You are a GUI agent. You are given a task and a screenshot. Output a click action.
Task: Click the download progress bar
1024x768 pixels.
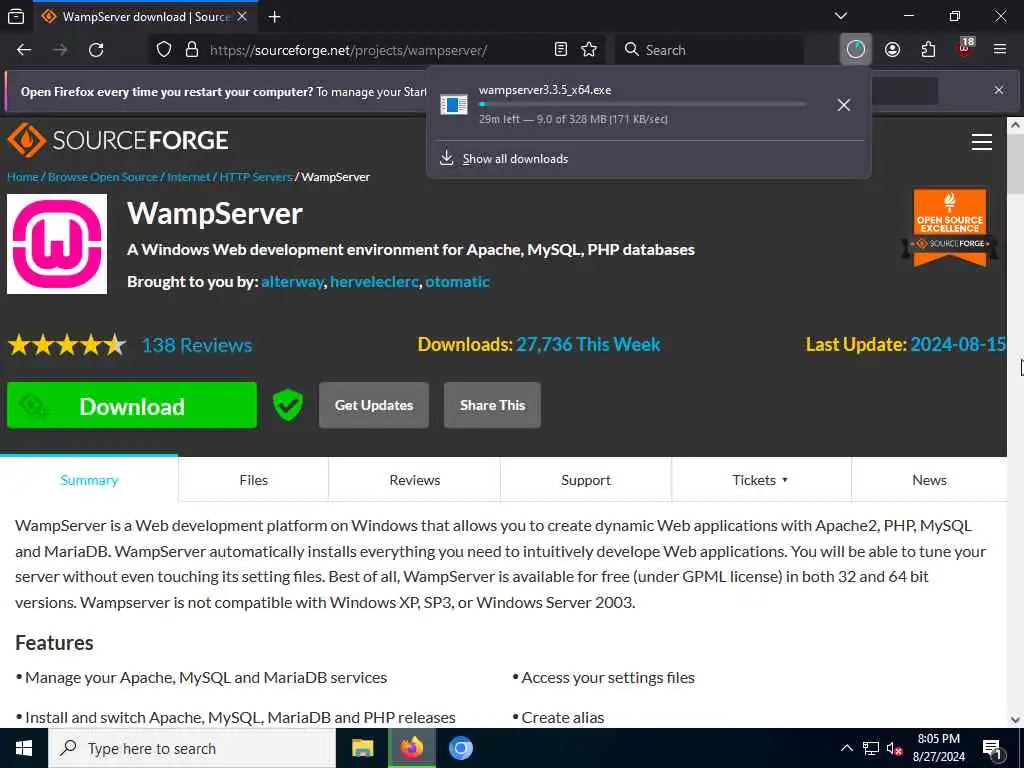point(643,104)
